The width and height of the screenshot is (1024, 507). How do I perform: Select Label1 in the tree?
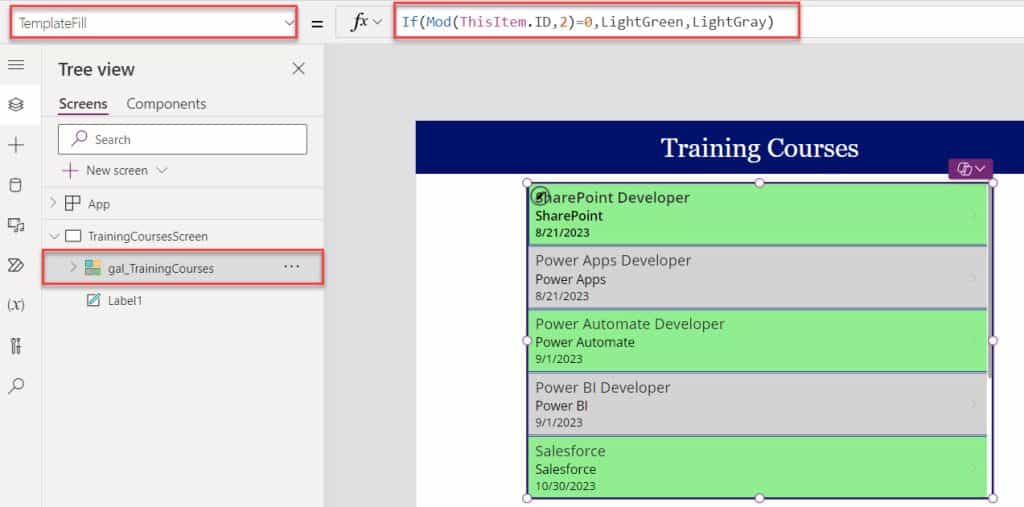pos(125,301)
